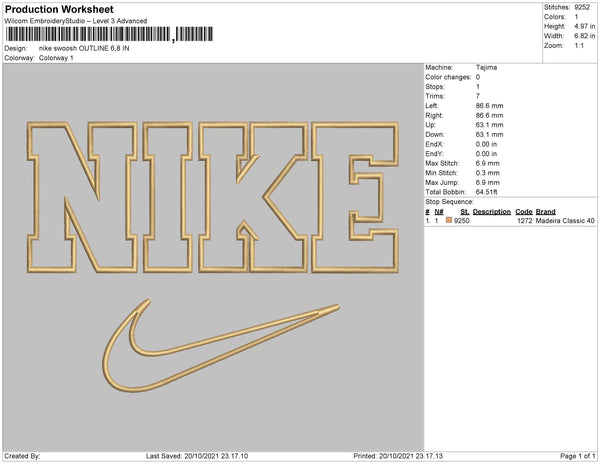Click the design name 'nike swoosh OUTLINE 6,8 IN'
Viewport: 600px width, 464px height.
click(84, 49)
